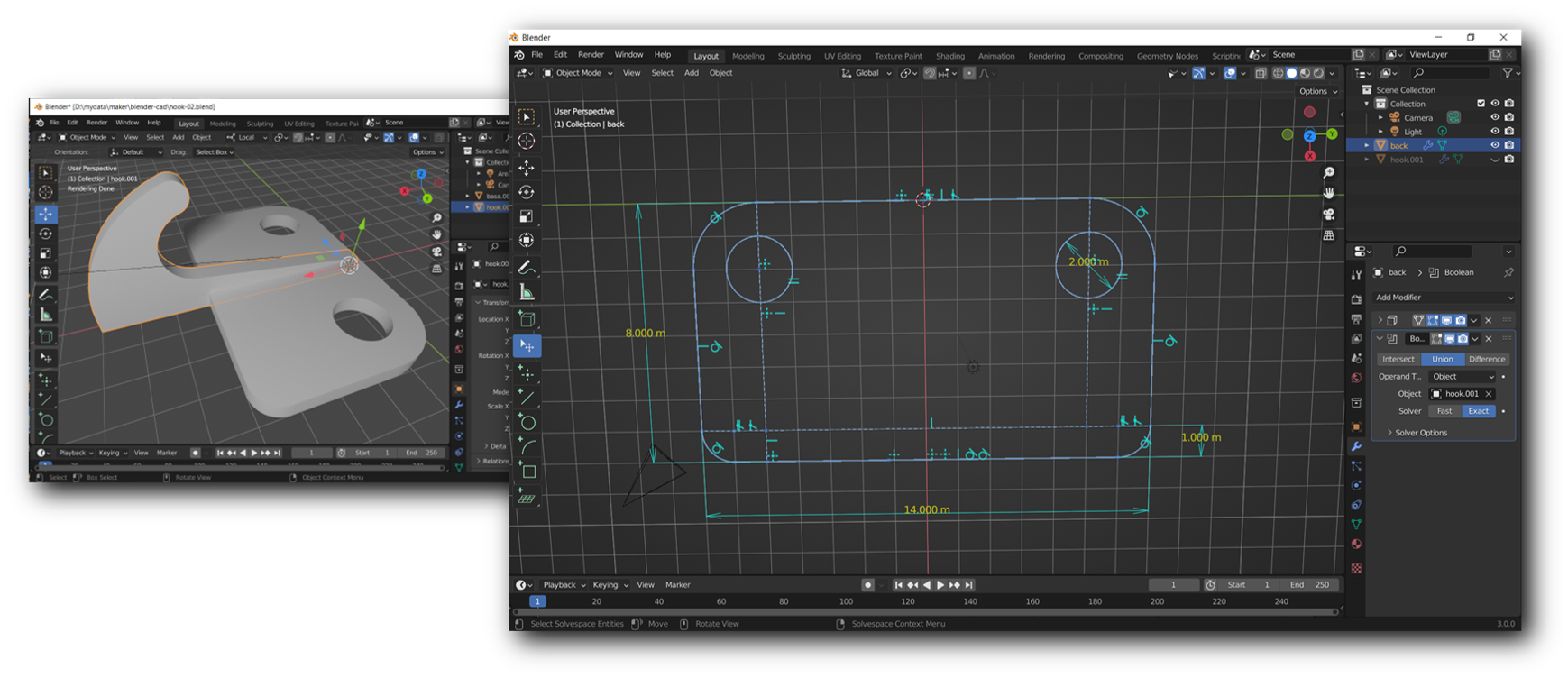Viewport: 1568px width, 678px height.
Task: Select the Annotate pencil tool
Action: (x=527, y=268)
